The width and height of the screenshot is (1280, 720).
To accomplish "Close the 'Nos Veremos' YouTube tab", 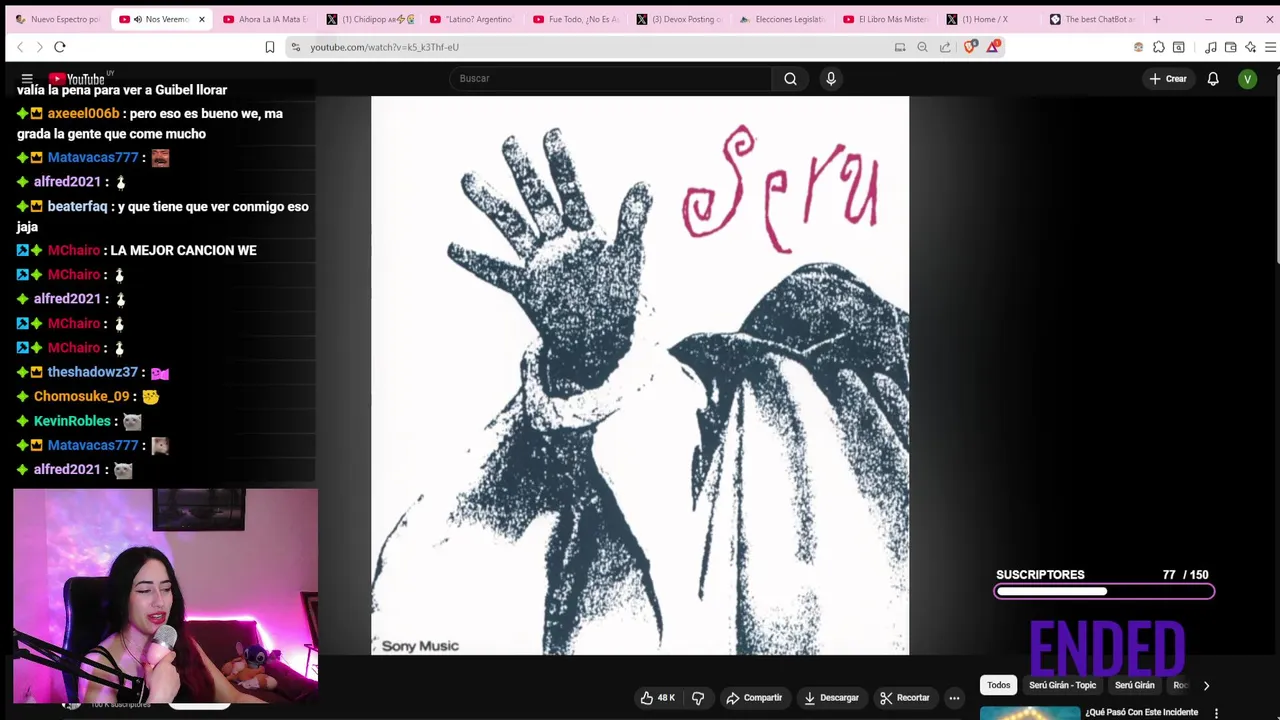I will point(201,19).
